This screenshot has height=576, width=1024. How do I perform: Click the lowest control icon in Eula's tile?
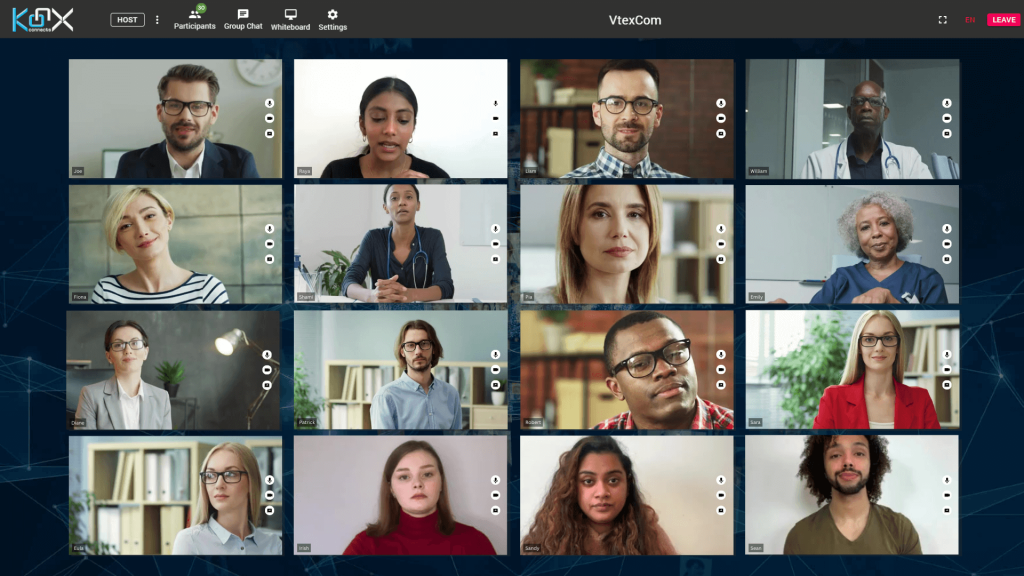(269, 510)
